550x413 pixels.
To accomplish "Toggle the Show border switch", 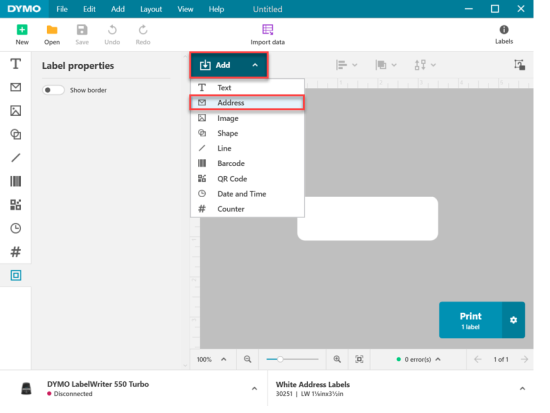I will [53, 90].
